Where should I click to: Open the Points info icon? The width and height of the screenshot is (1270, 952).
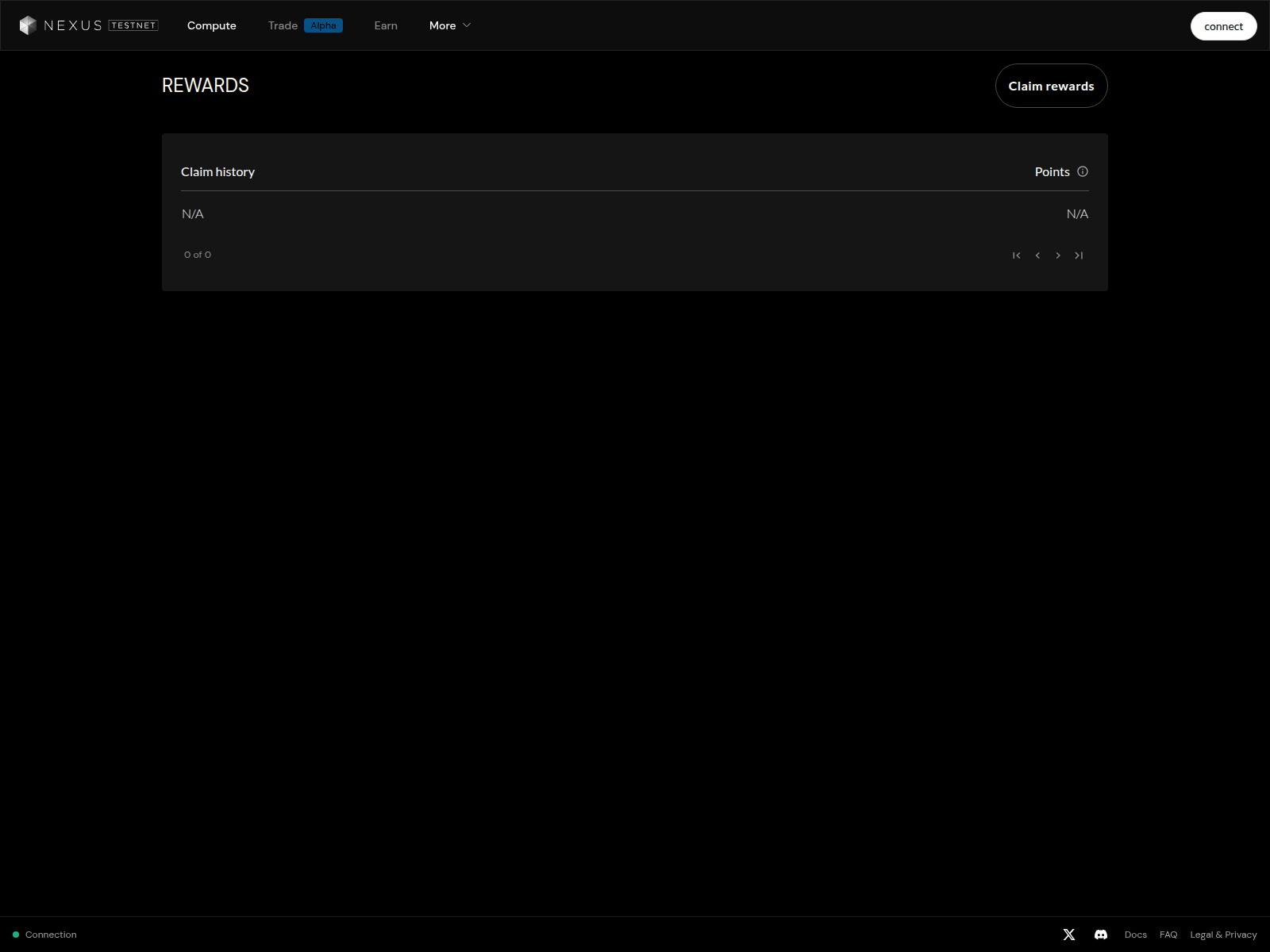pos(1083,171)
